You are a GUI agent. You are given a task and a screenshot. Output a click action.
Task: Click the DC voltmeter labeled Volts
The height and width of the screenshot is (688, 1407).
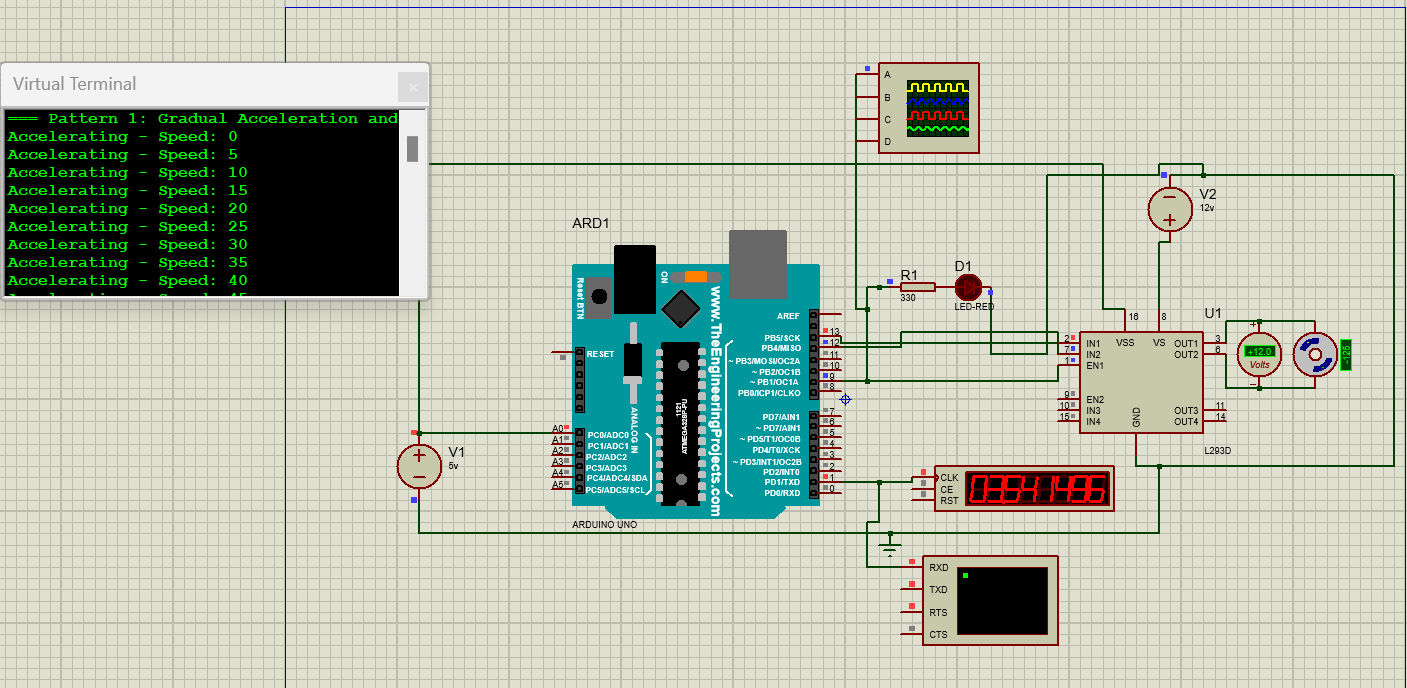(x=1260, y=354)
